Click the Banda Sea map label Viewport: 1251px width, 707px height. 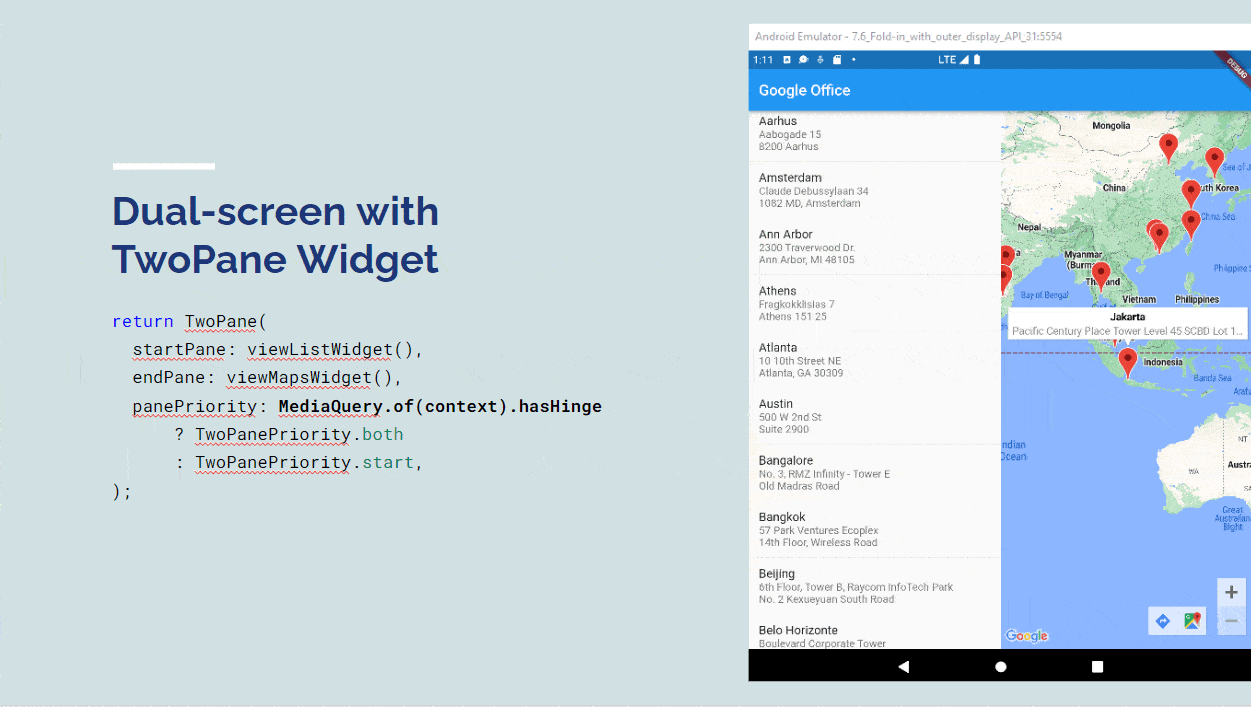(1212, 378)
